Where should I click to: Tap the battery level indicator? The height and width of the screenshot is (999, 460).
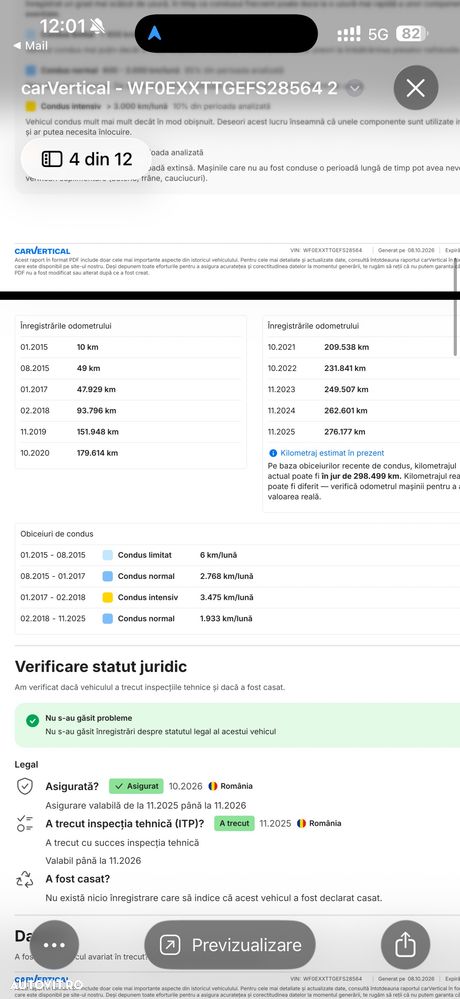coord(412,34)
